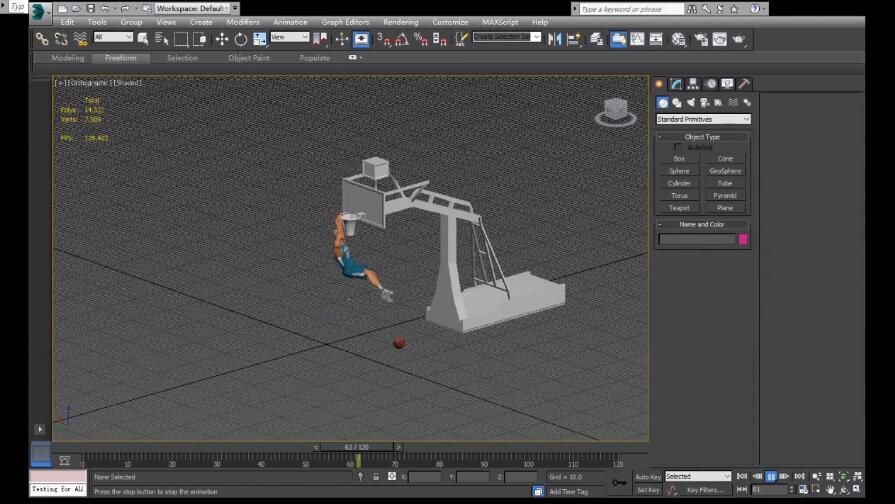
Task: Open the Graph Editors menu
Action: tap(345, 22)
